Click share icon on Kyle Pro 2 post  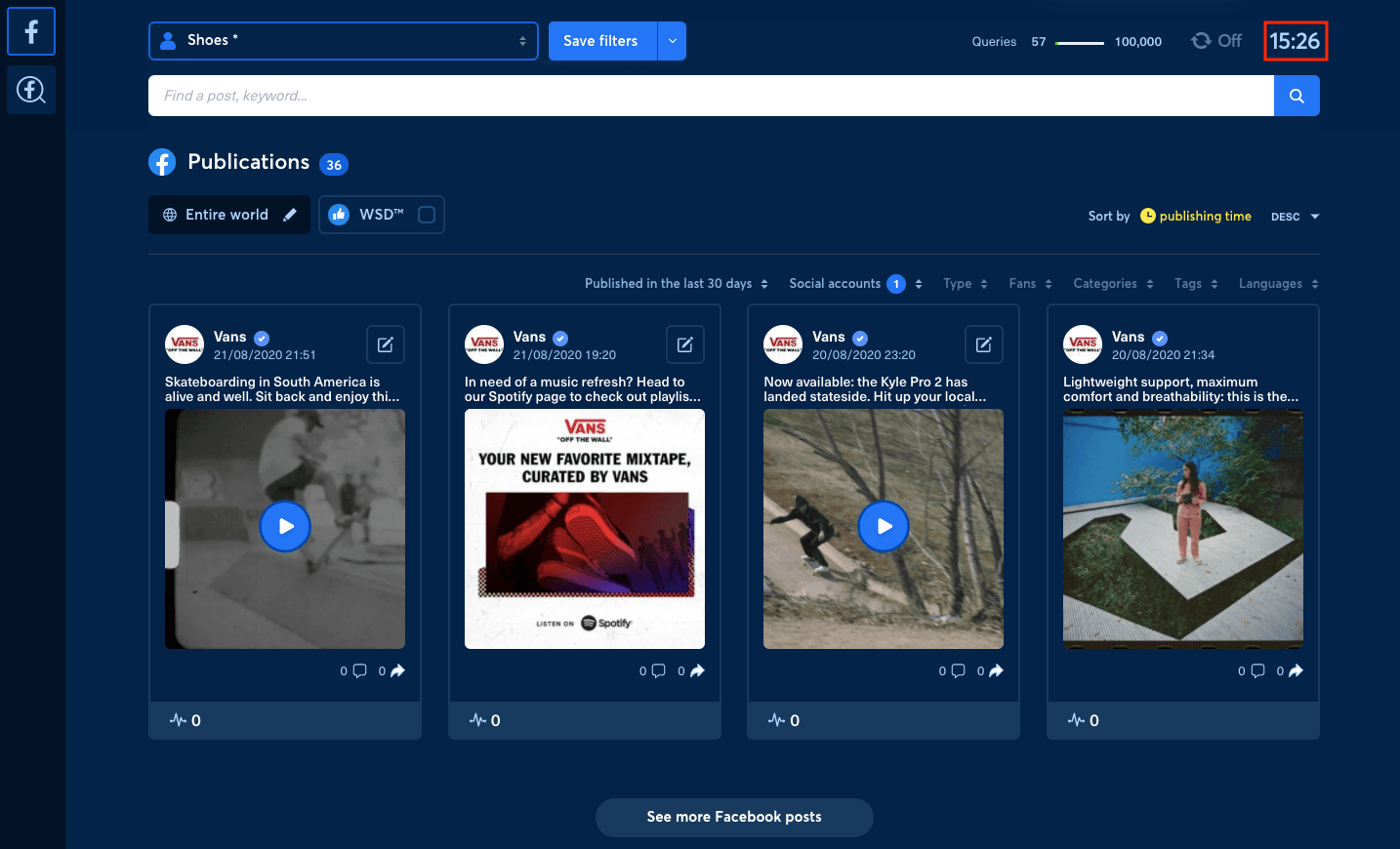(x=996, y=670)
